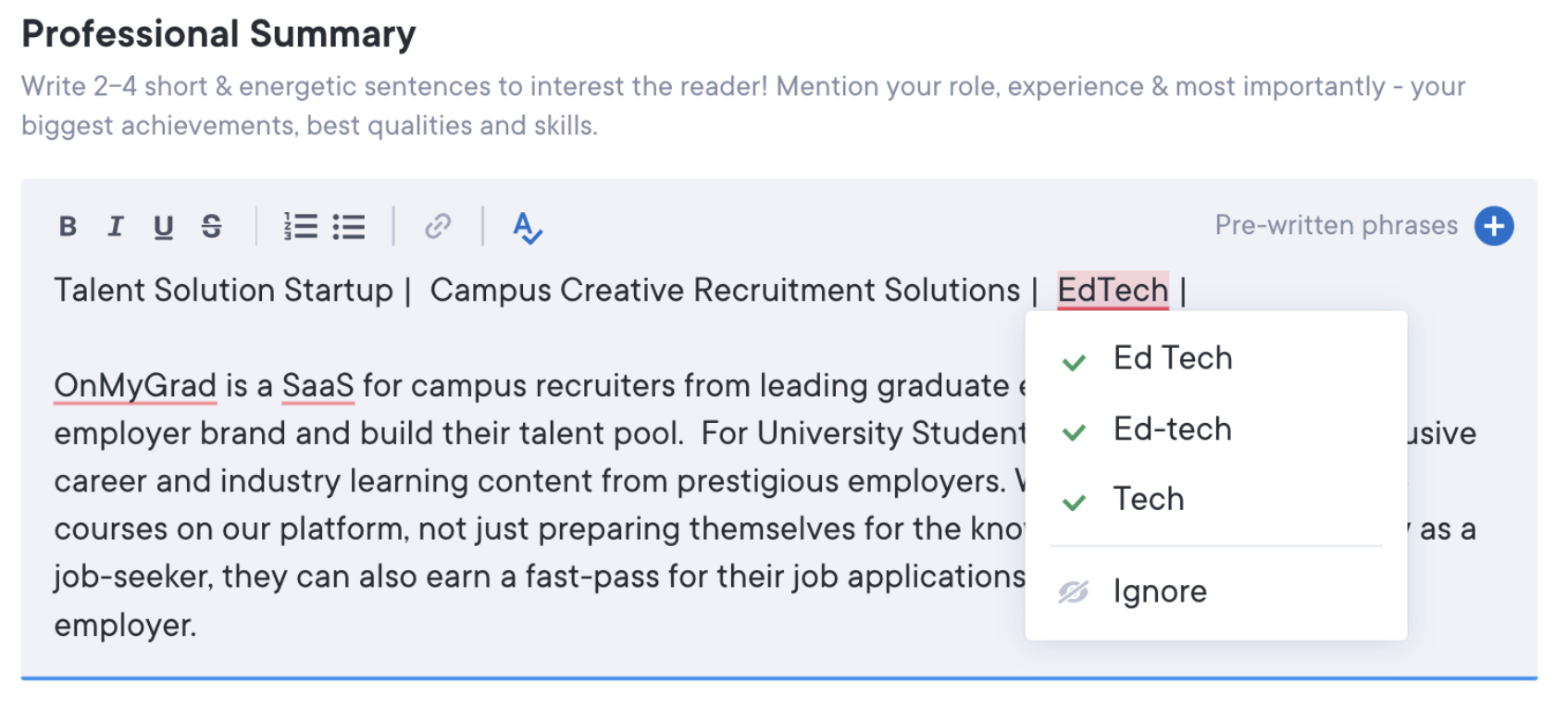Screen dimensions: 1568x709
Task: Insert a bulleted list
Action: tap(349, 227)
